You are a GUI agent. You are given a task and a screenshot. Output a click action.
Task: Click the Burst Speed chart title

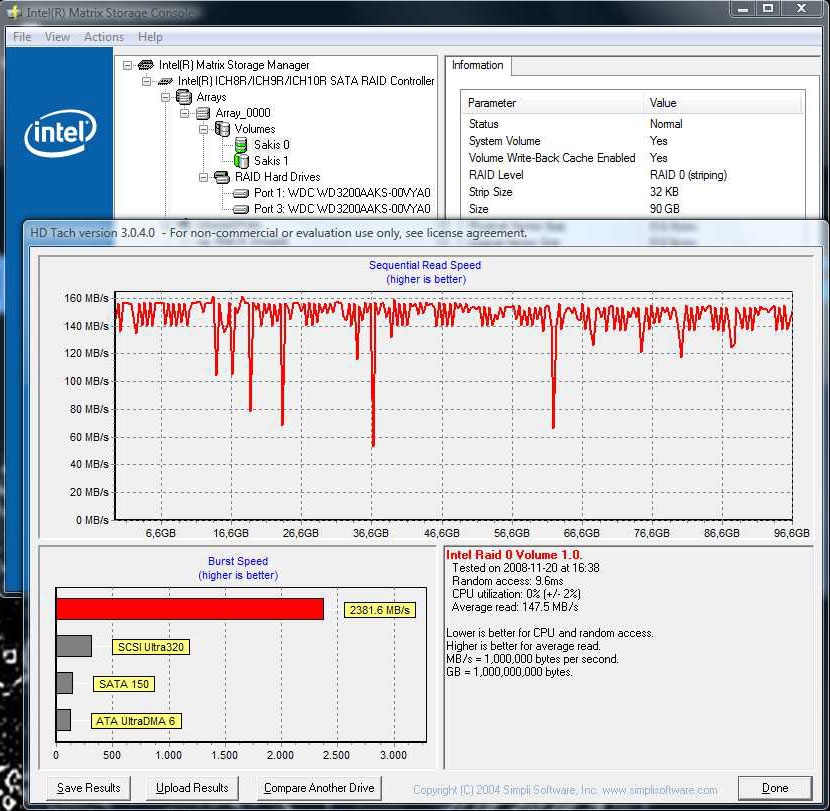238,561
